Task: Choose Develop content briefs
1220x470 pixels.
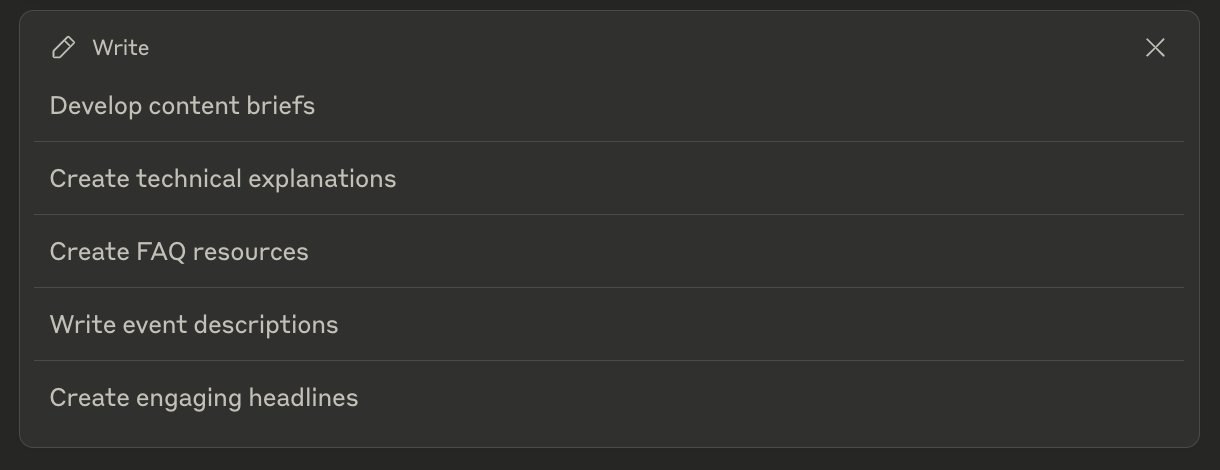Action: coord(609,106)
